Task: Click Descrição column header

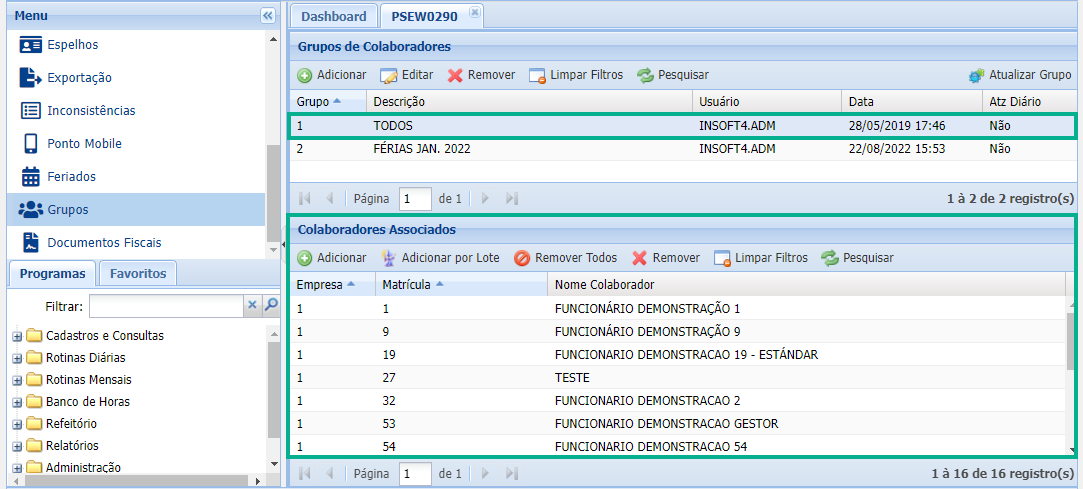Action: (x=530, y=102)
